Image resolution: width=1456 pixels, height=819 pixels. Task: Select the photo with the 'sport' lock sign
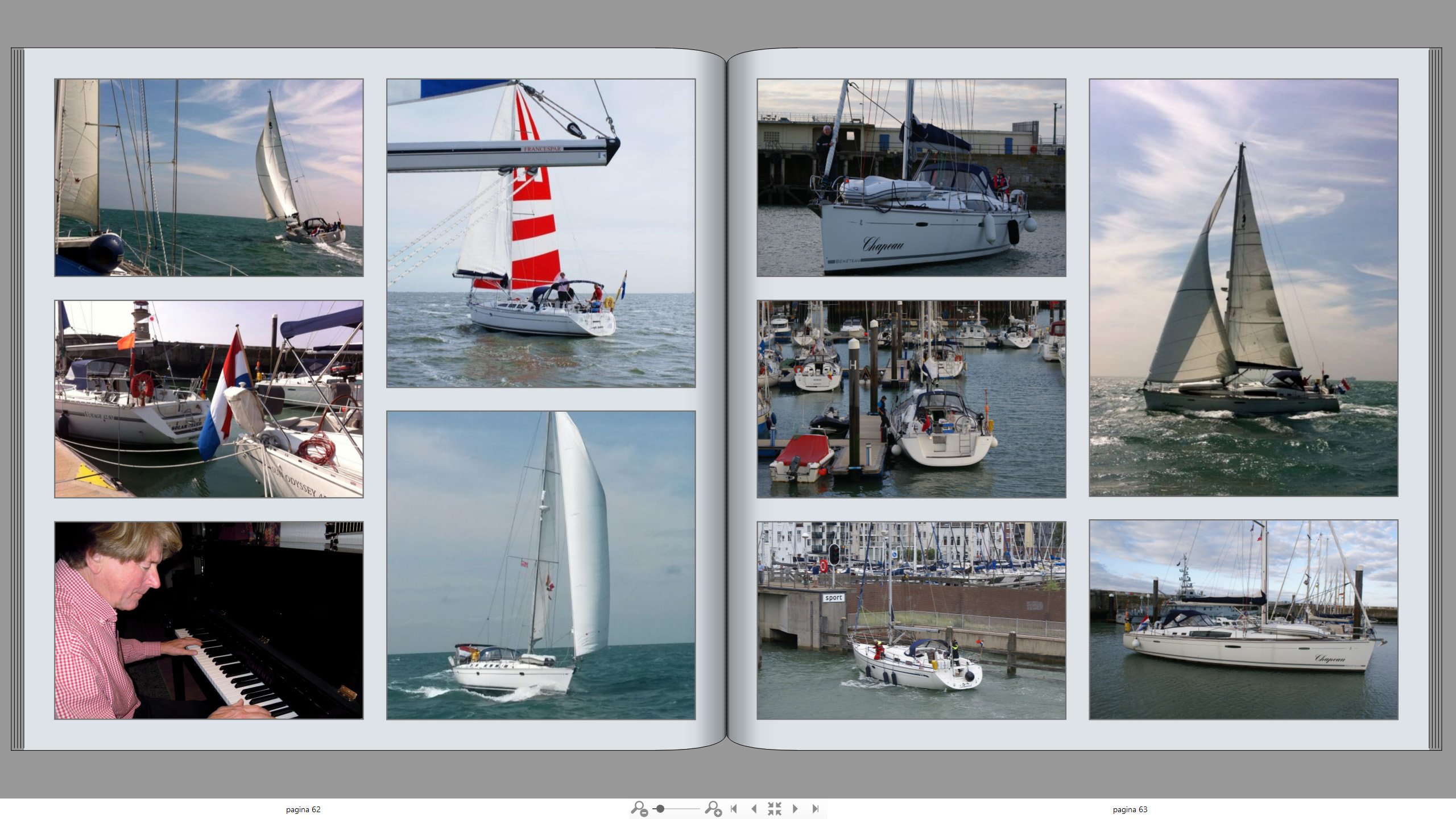[911, 620]
